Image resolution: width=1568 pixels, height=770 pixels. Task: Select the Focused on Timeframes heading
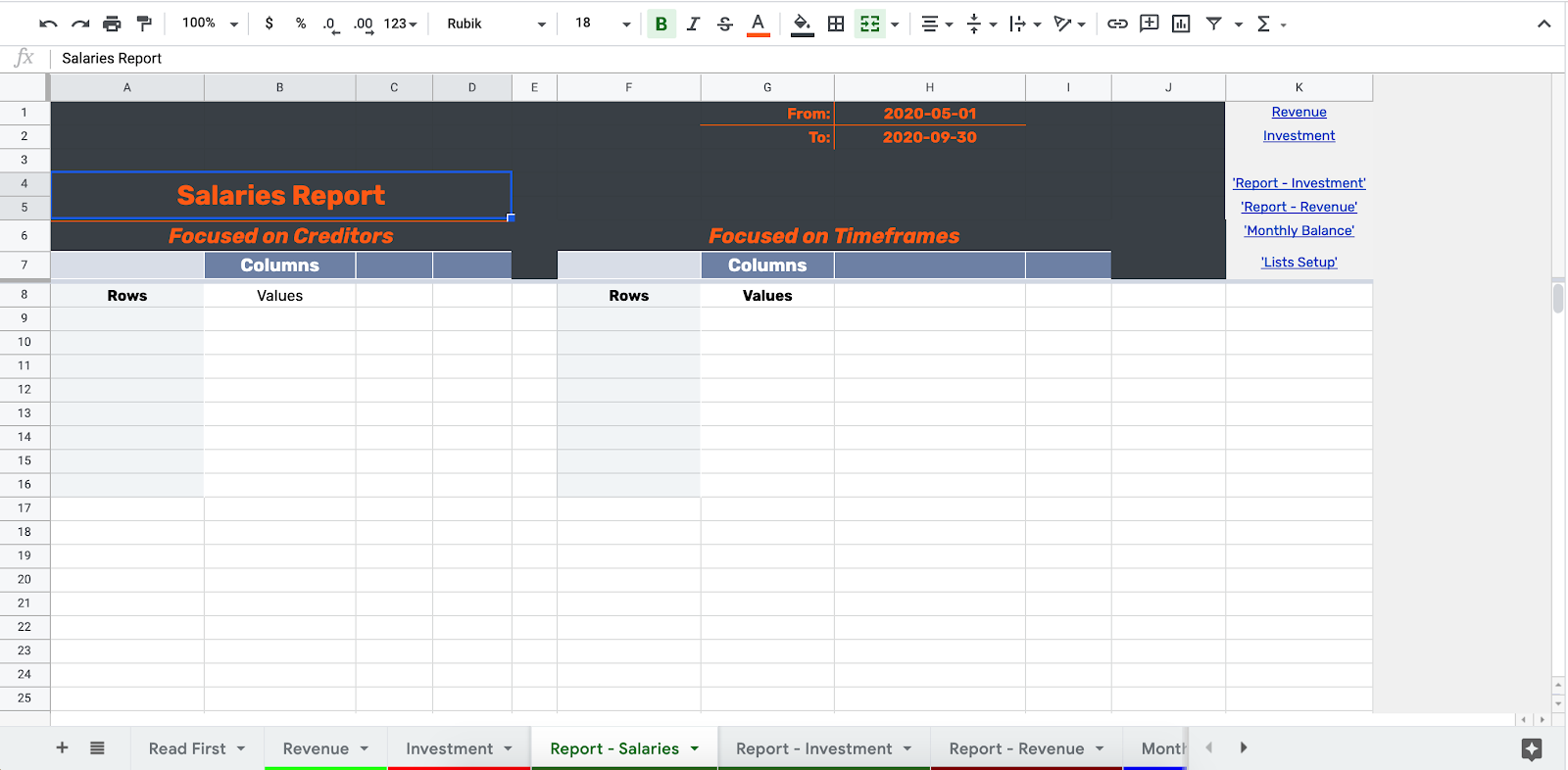click(834, 236)
